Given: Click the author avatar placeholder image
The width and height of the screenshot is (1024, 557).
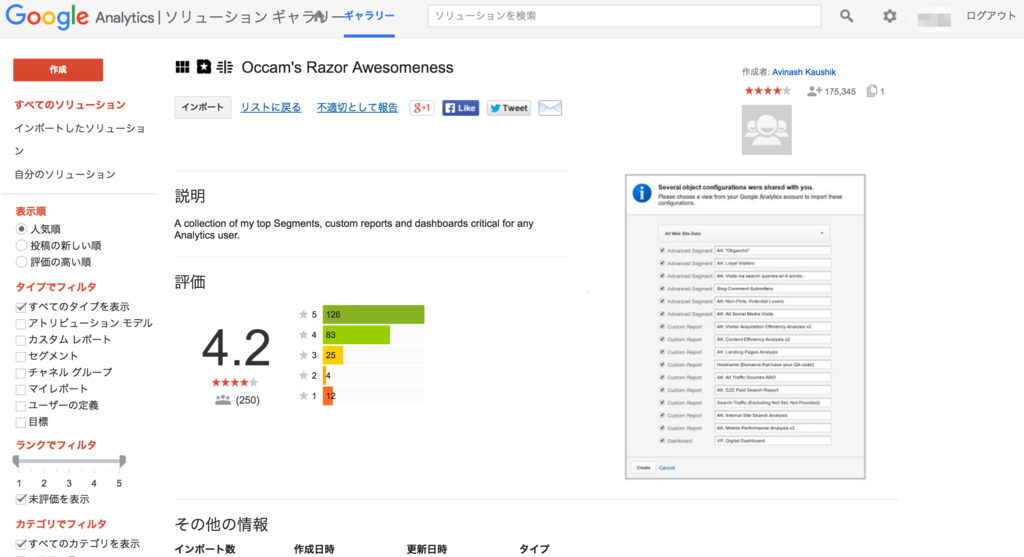Looking at the screenshot, I should coord(767,130).
